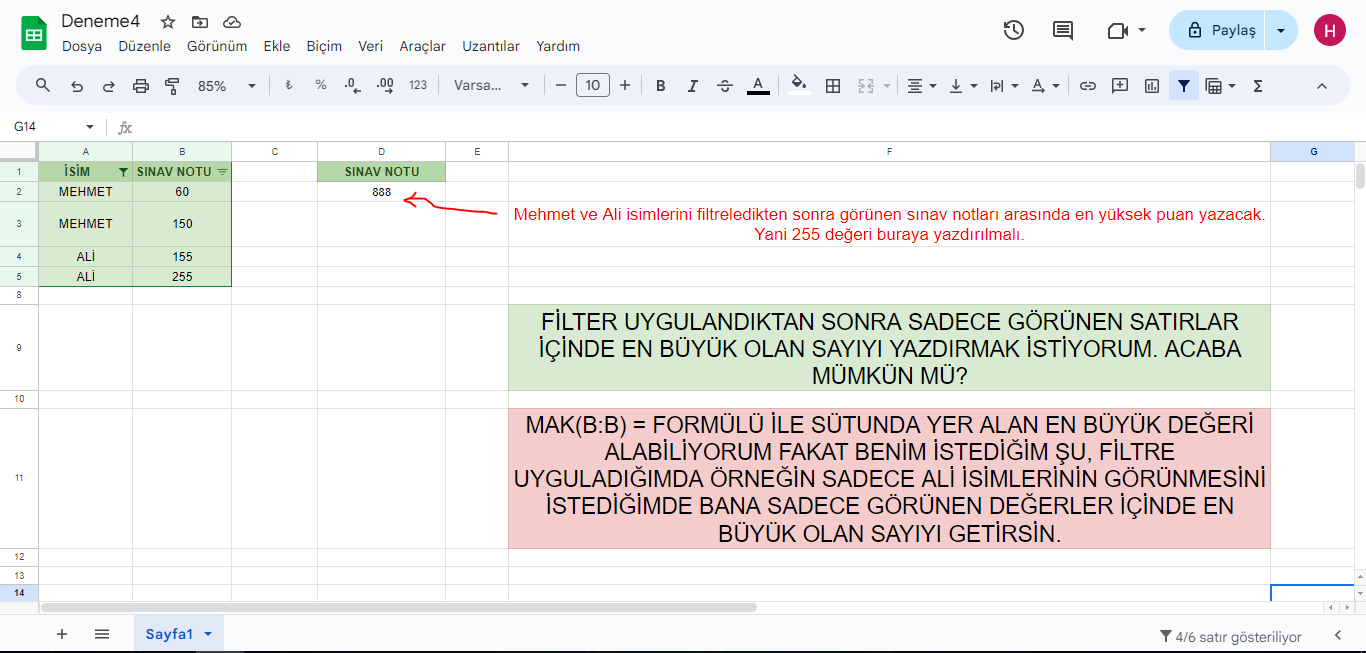Click the search menus magnifier icon

click(x=43, y=86)
